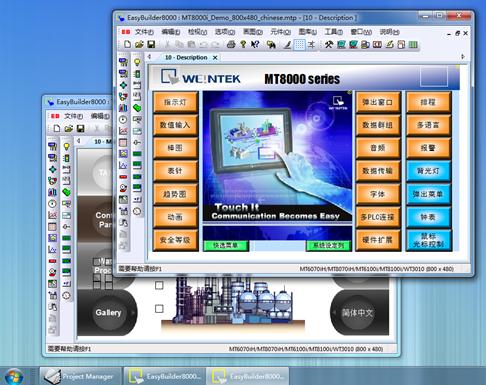Screen dimensions: 486x385
Task: Click the orange 数值输入 button
Action: pyautogui.click(x=175, y=125)
